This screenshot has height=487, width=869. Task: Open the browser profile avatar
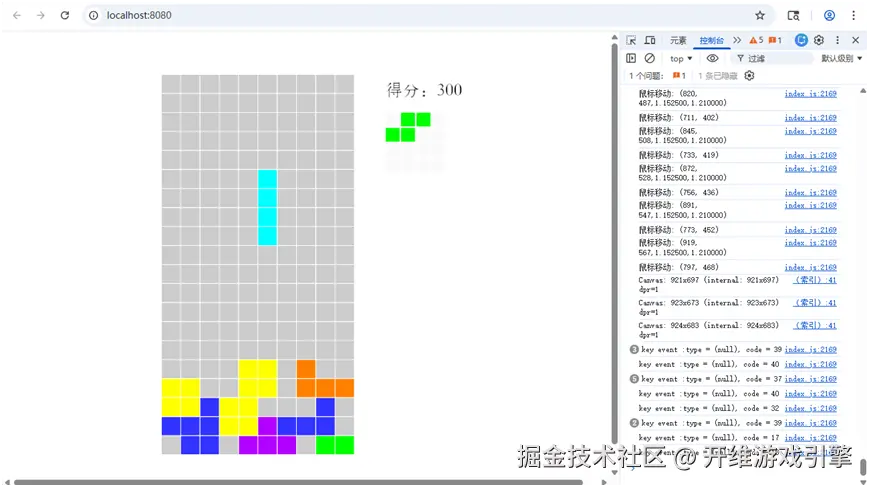[x=829, y=16]
